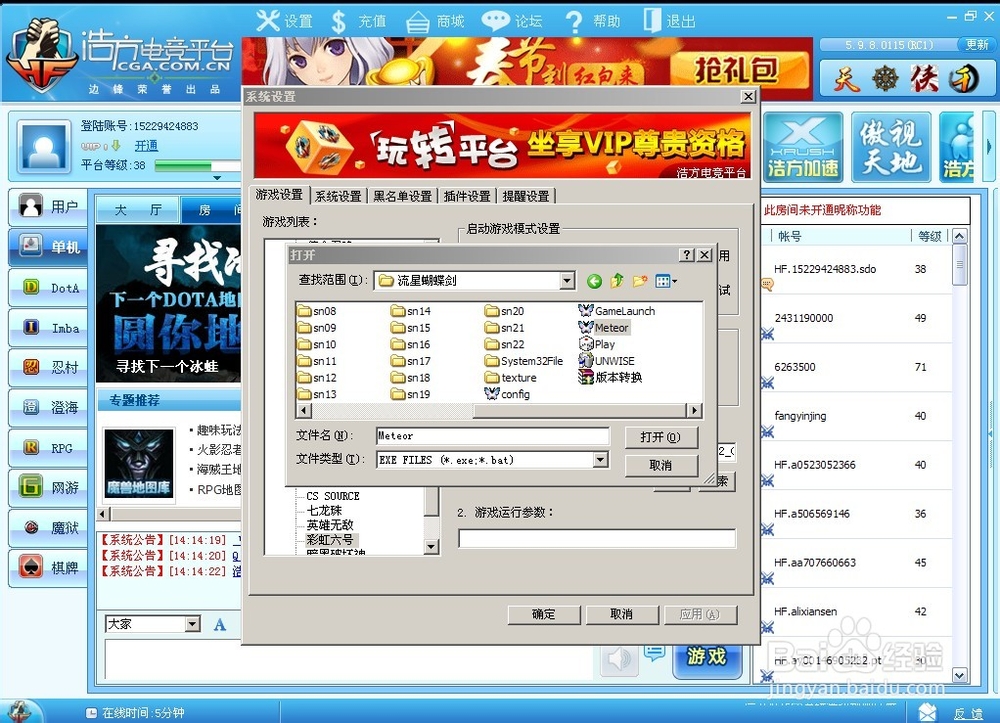Click the speaker sound icon near 游戏 button

tap(619, 660)
